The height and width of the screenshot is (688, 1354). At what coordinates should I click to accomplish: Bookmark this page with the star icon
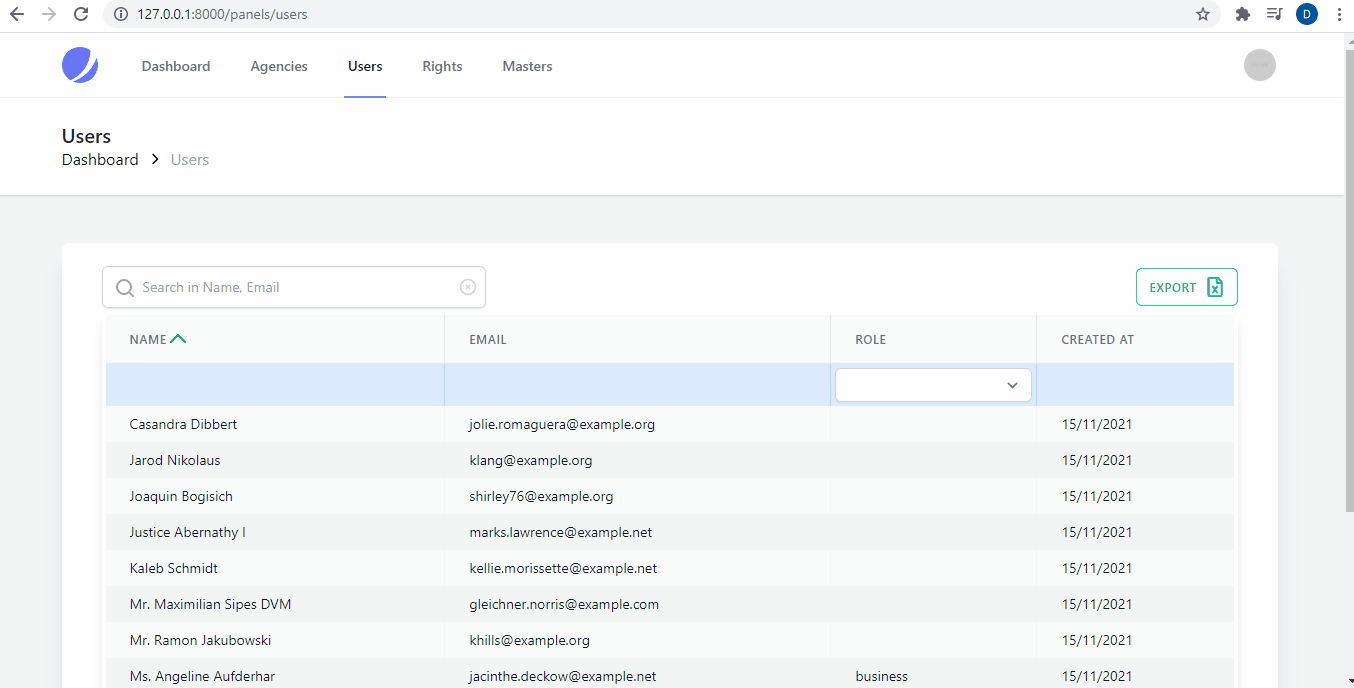pos(1203,14)
